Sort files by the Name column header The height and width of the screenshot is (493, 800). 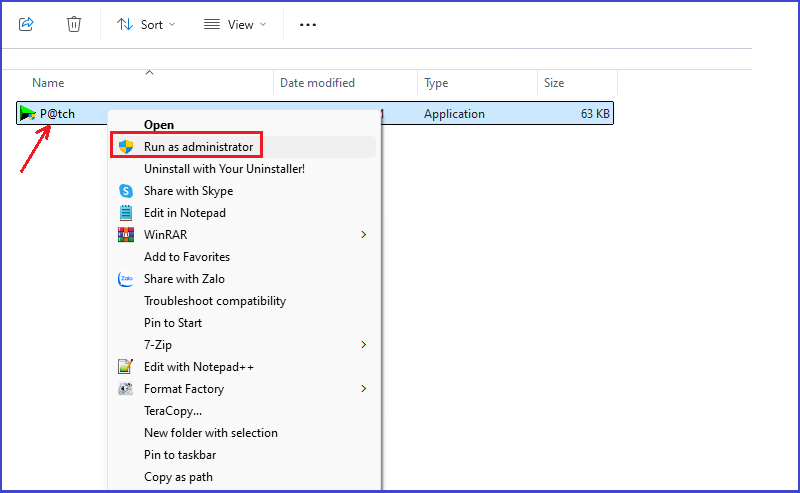[48, 83]
